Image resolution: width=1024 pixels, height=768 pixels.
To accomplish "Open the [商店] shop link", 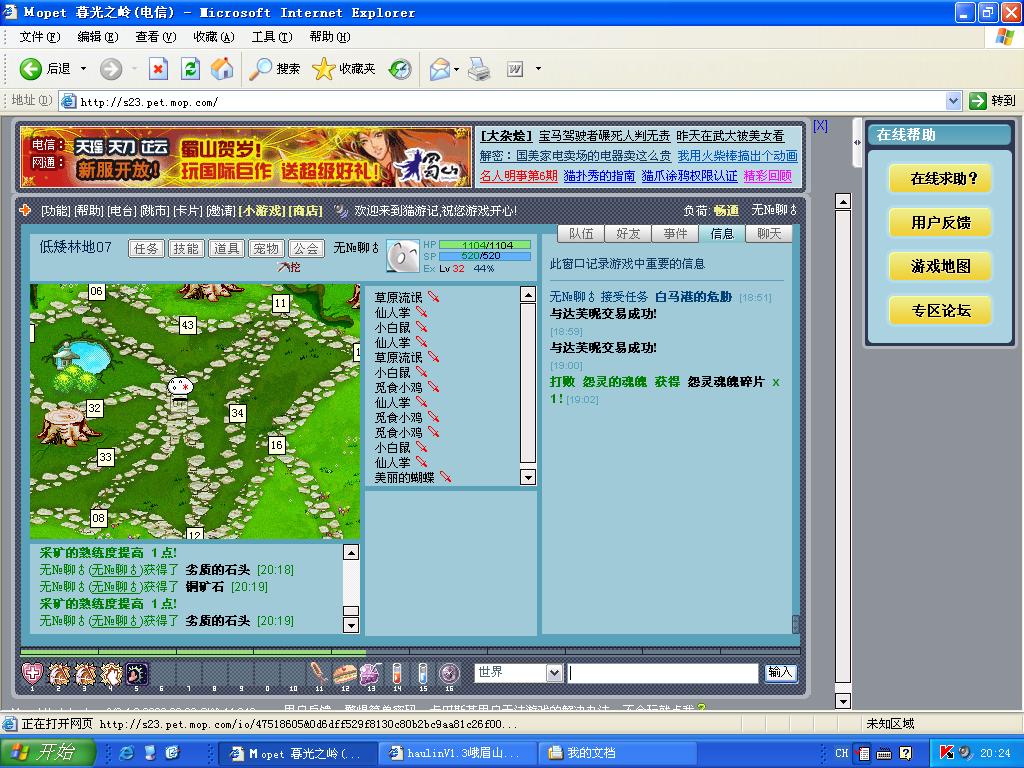I will 306,210.
